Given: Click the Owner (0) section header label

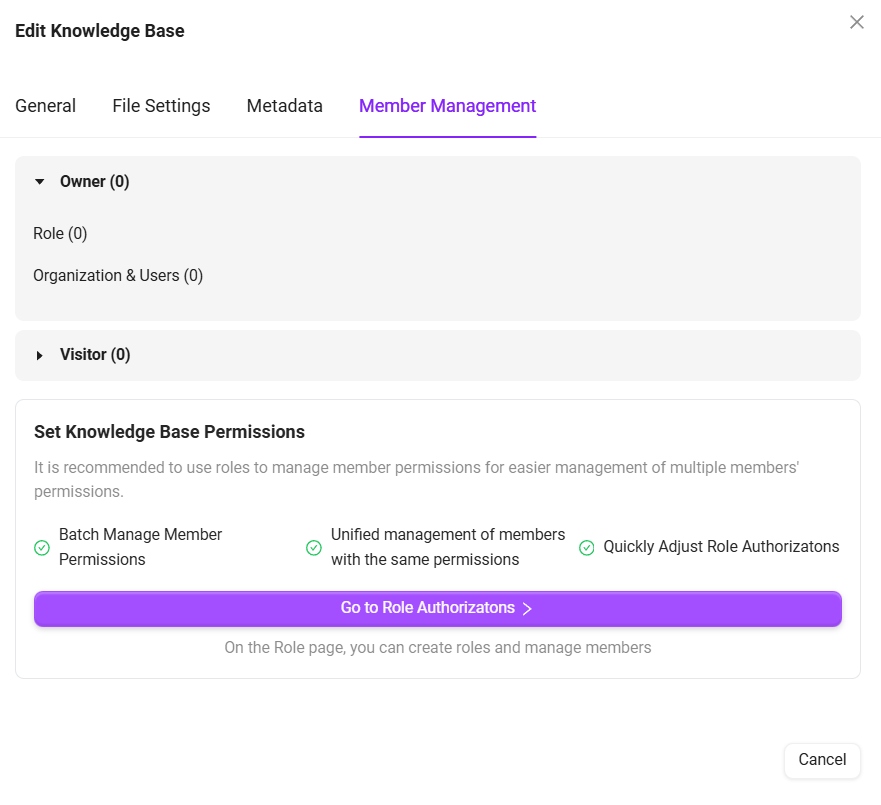Looking at the screenshot, I should pyautogui.click(x=95, y=182).
